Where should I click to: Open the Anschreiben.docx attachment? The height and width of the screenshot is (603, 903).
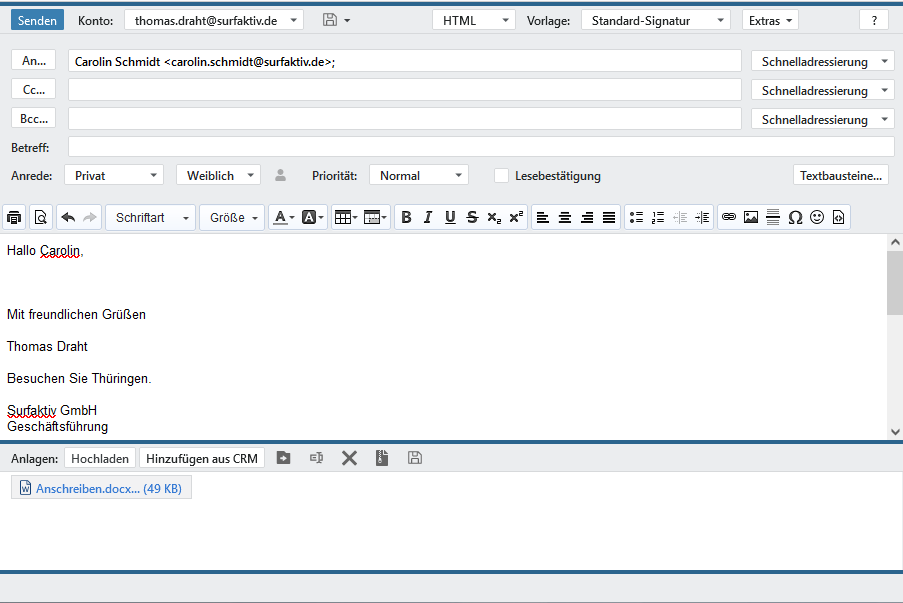101,488
